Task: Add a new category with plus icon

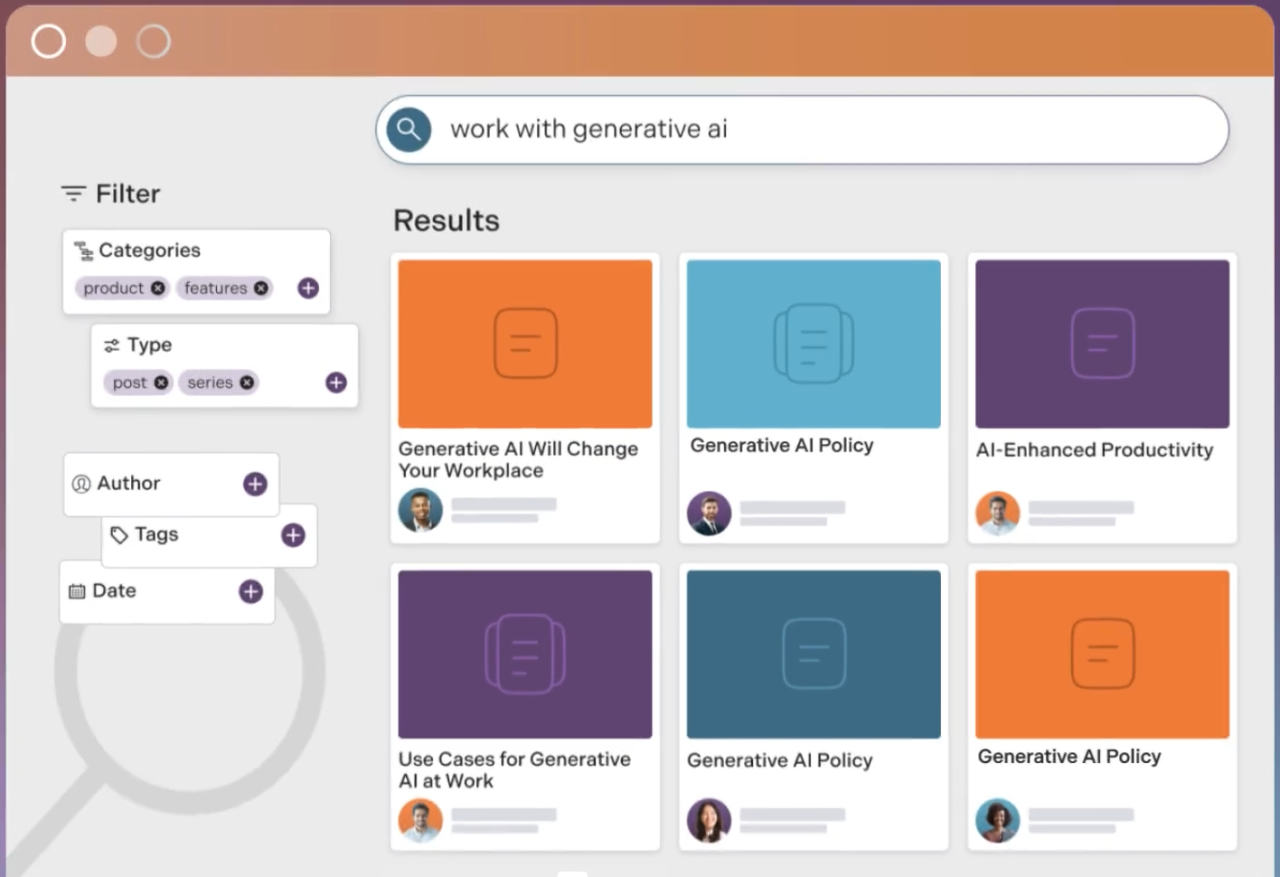Action: 308,288
